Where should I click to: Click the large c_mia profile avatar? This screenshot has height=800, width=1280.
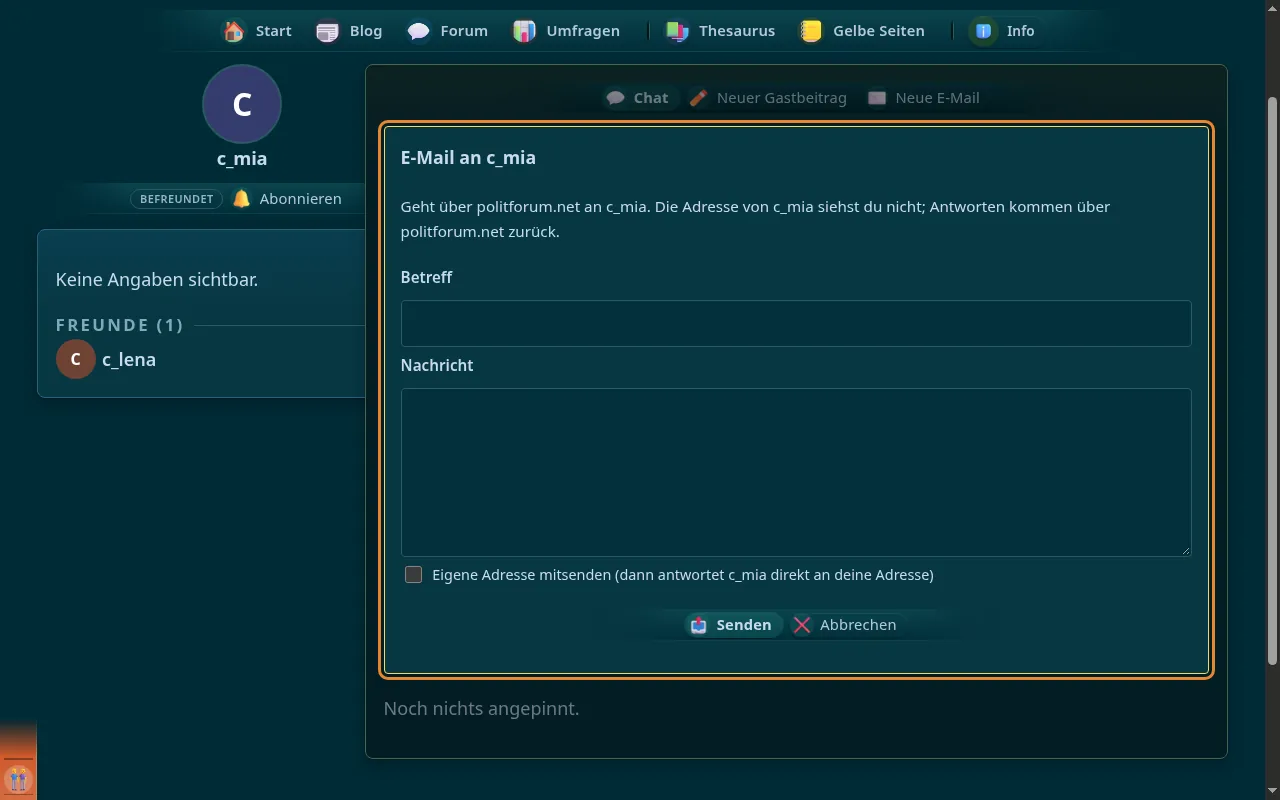pyautogui.click(x=242, y=104)
